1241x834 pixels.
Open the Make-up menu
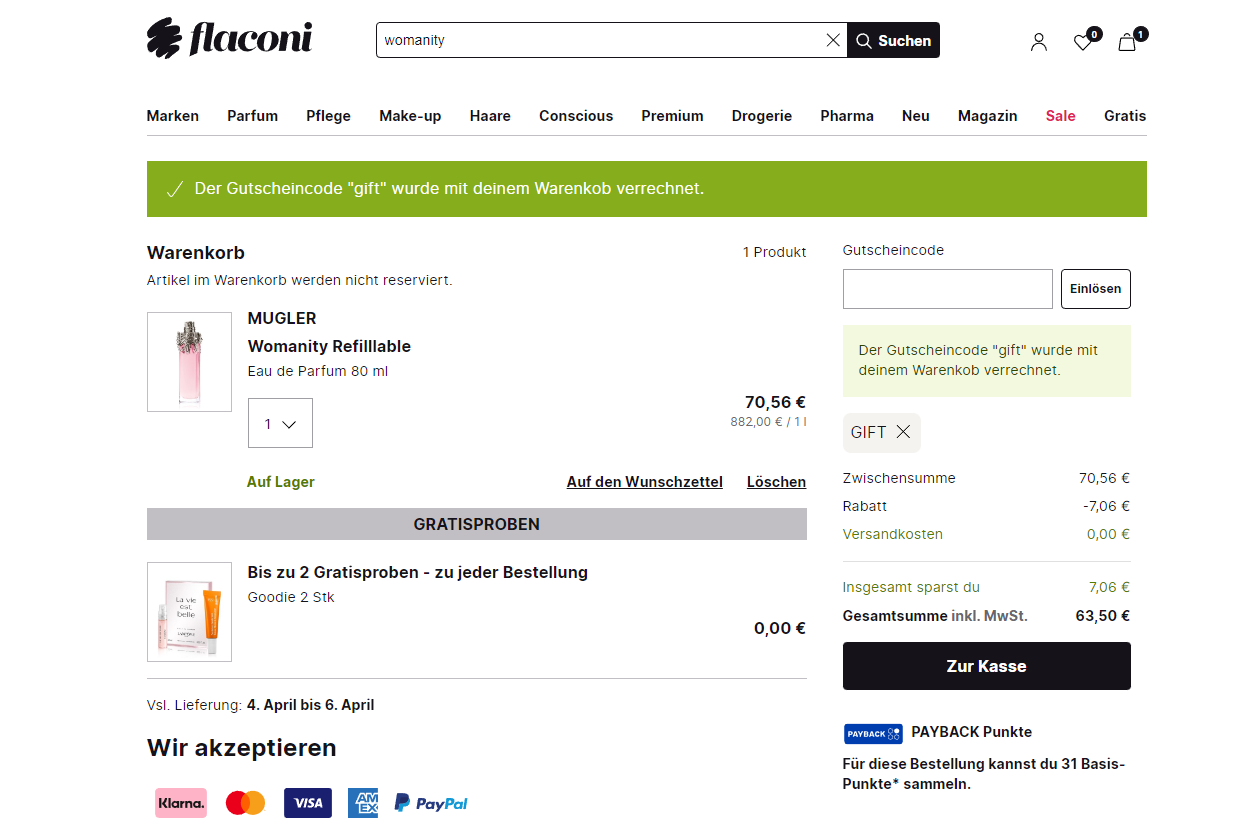click(x=410, y=116)
